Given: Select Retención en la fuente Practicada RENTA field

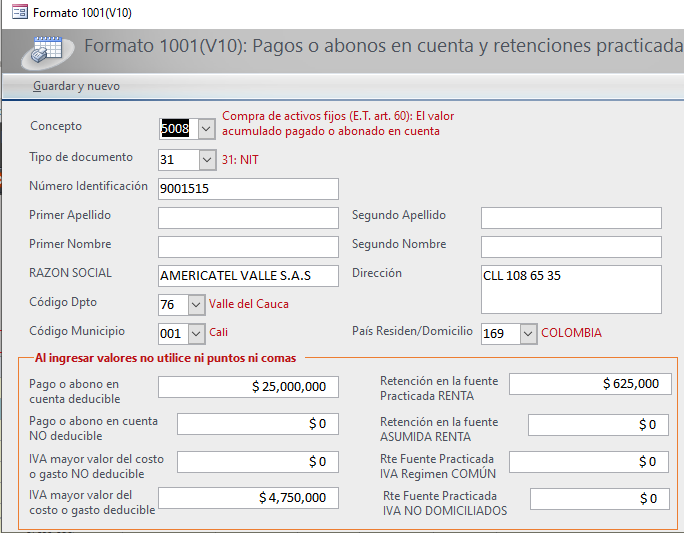Looking at the screenshot, I should pos(590,384).
